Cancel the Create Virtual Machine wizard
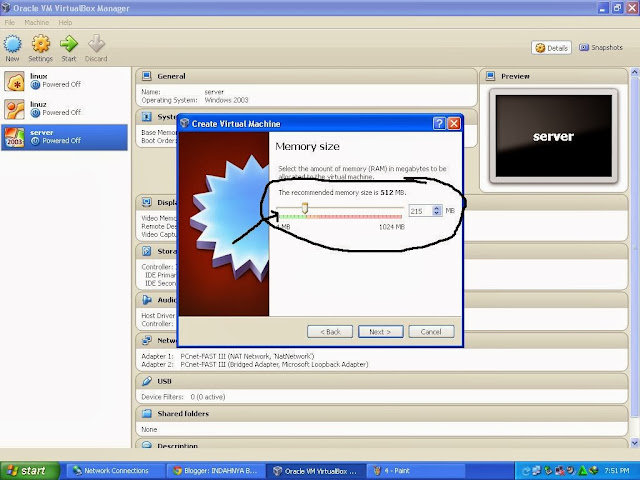The image size is (640, 480). click(x=431, y=332)
